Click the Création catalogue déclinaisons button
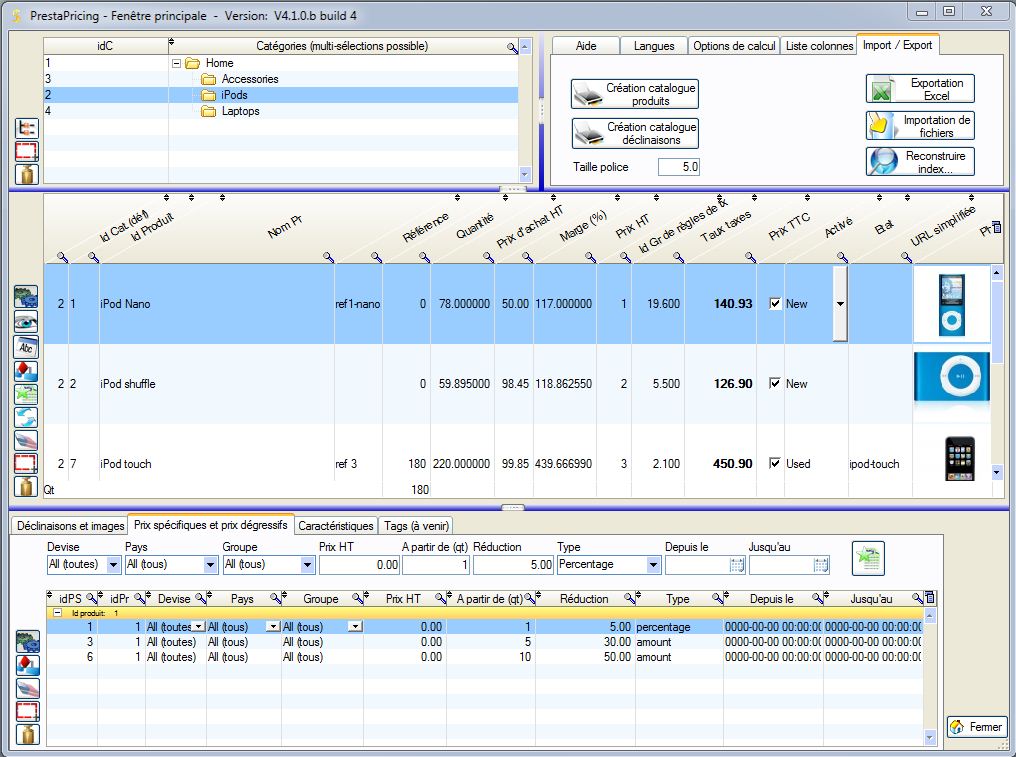This screenshot has height=757, width=1016. tap(635, 133)
